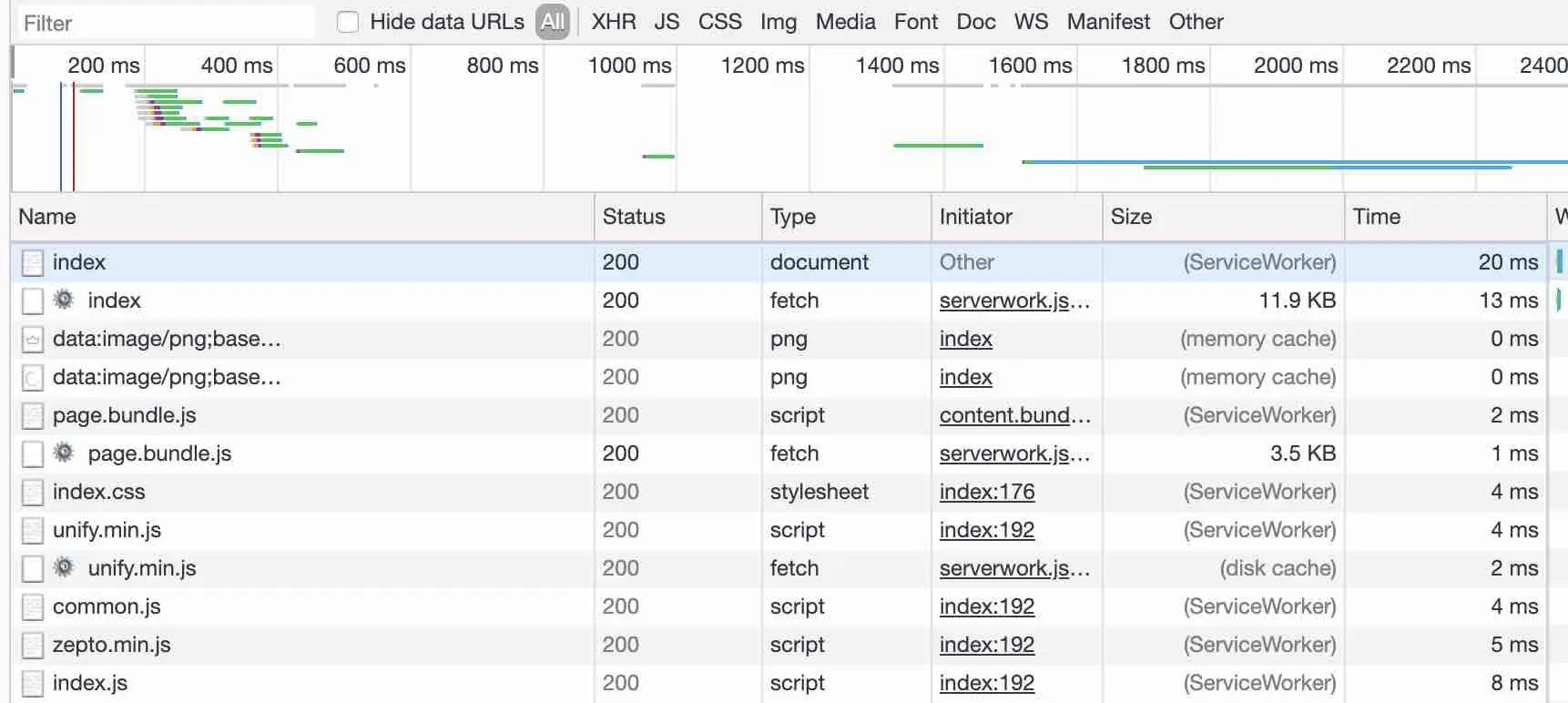This screenshot has width=1568, height=703.
Task: Click the file icon beside common.js
Action: click(x=33, y=606)
